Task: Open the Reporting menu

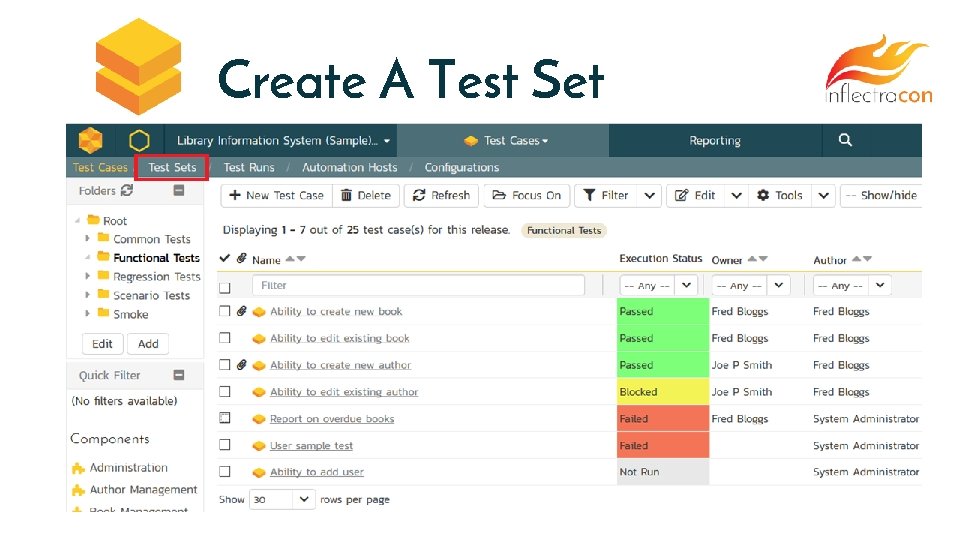Action: (714, 140)
